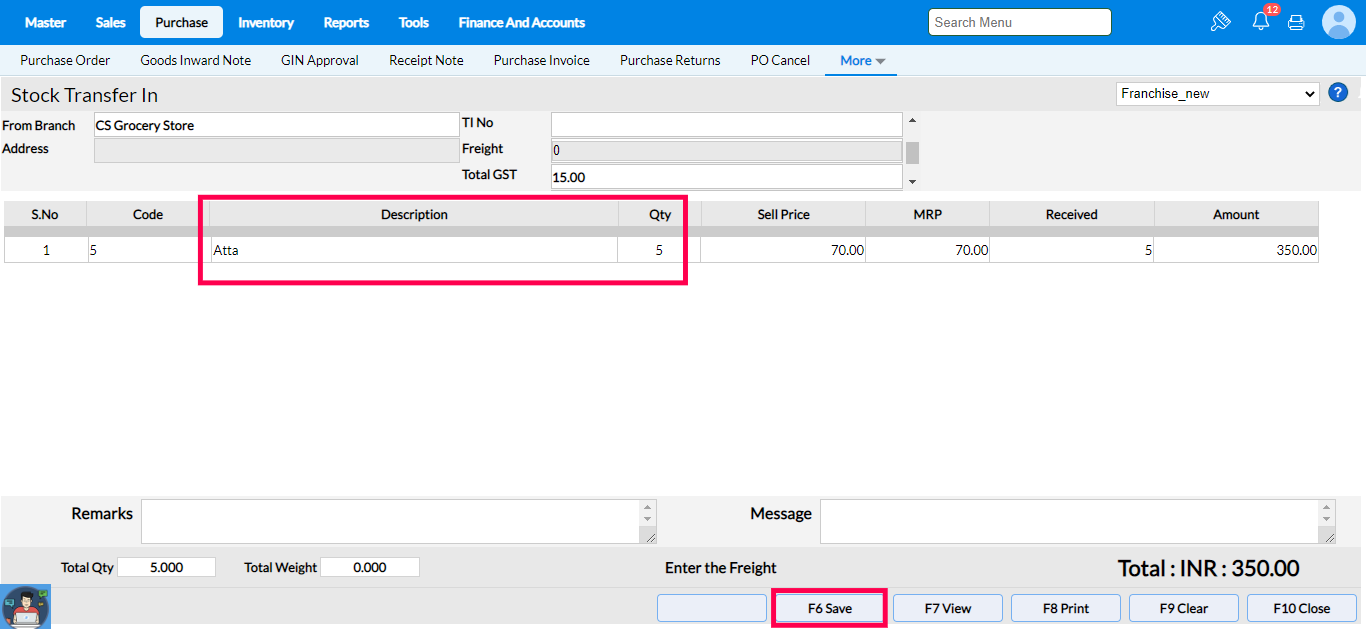The image size is (1366, 629).
Task: Click the MRP 70.00 cell
Action: coord(927,250)
